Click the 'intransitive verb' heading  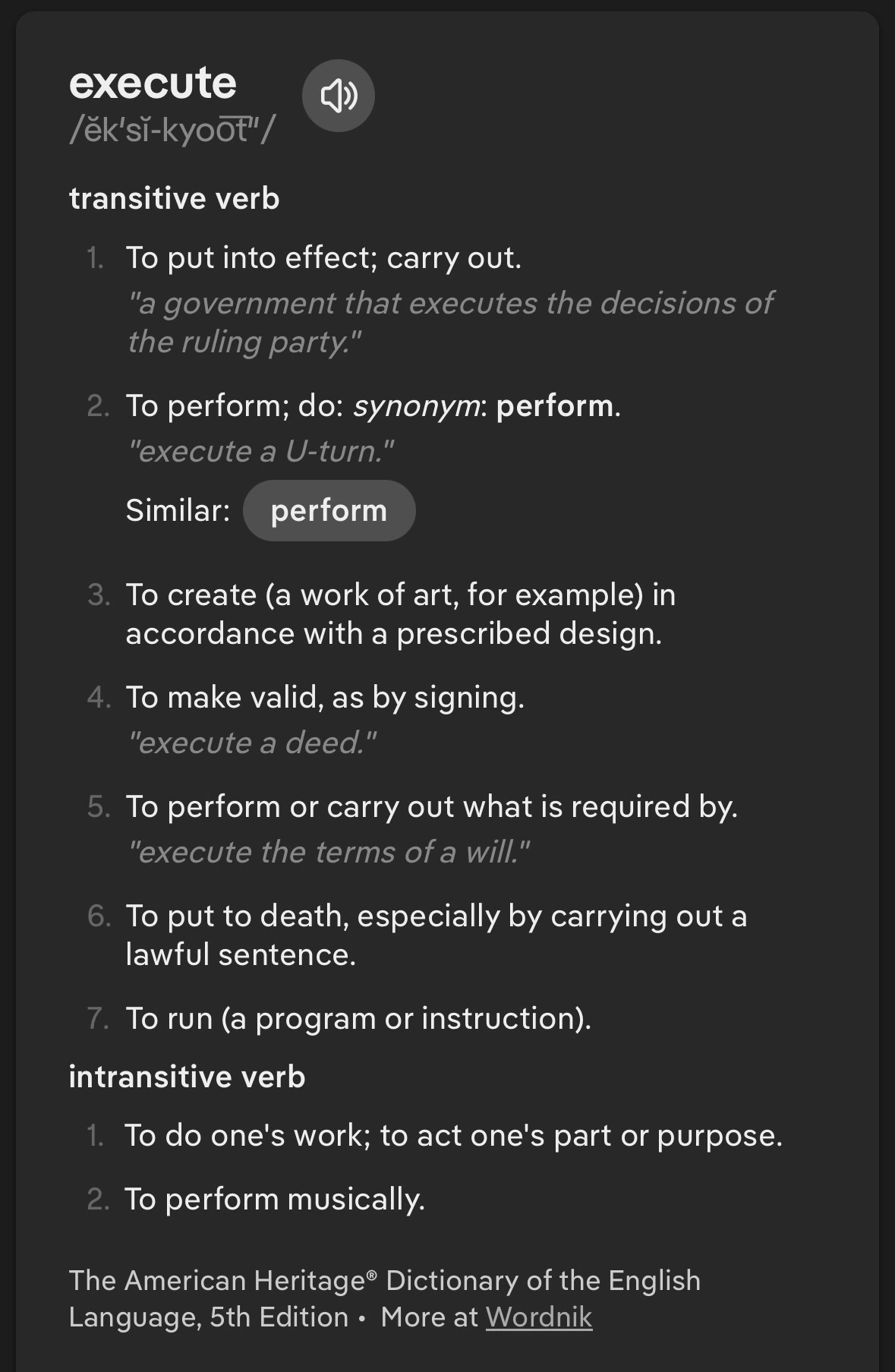pos(187,1077)
